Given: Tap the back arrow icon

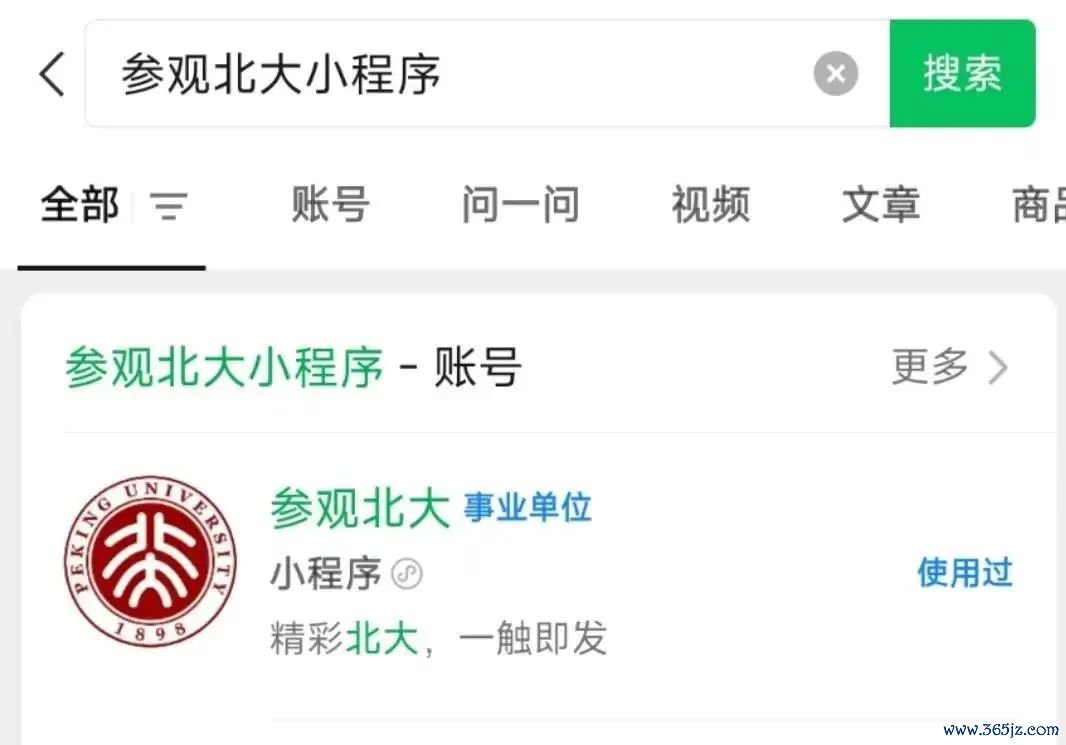Looking at the screenshot, I should [x=52, y=73].
